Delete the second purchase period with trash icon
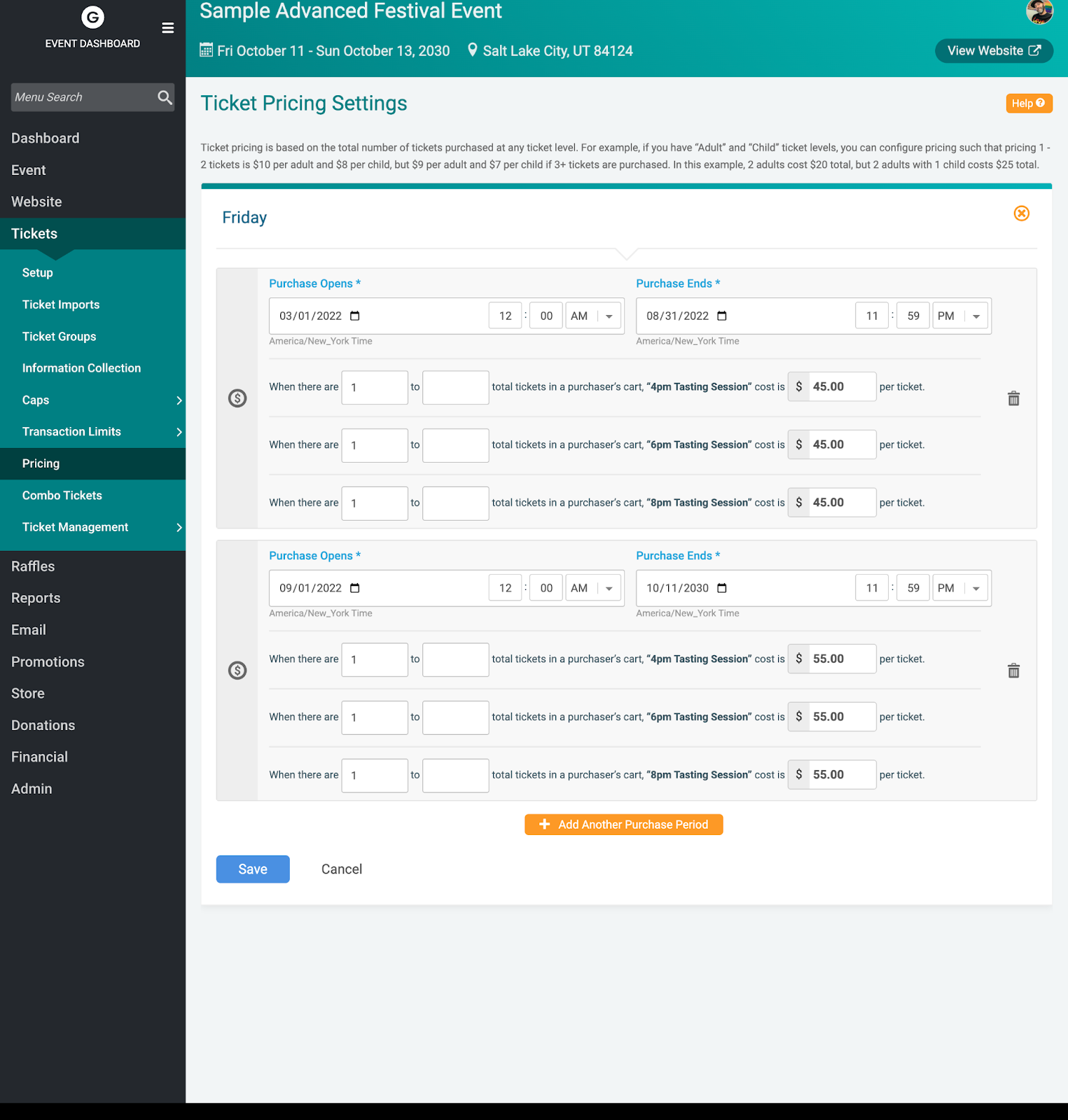Image resolution: width=1068 pixels, height=1120 pixels. (1013, 671)
